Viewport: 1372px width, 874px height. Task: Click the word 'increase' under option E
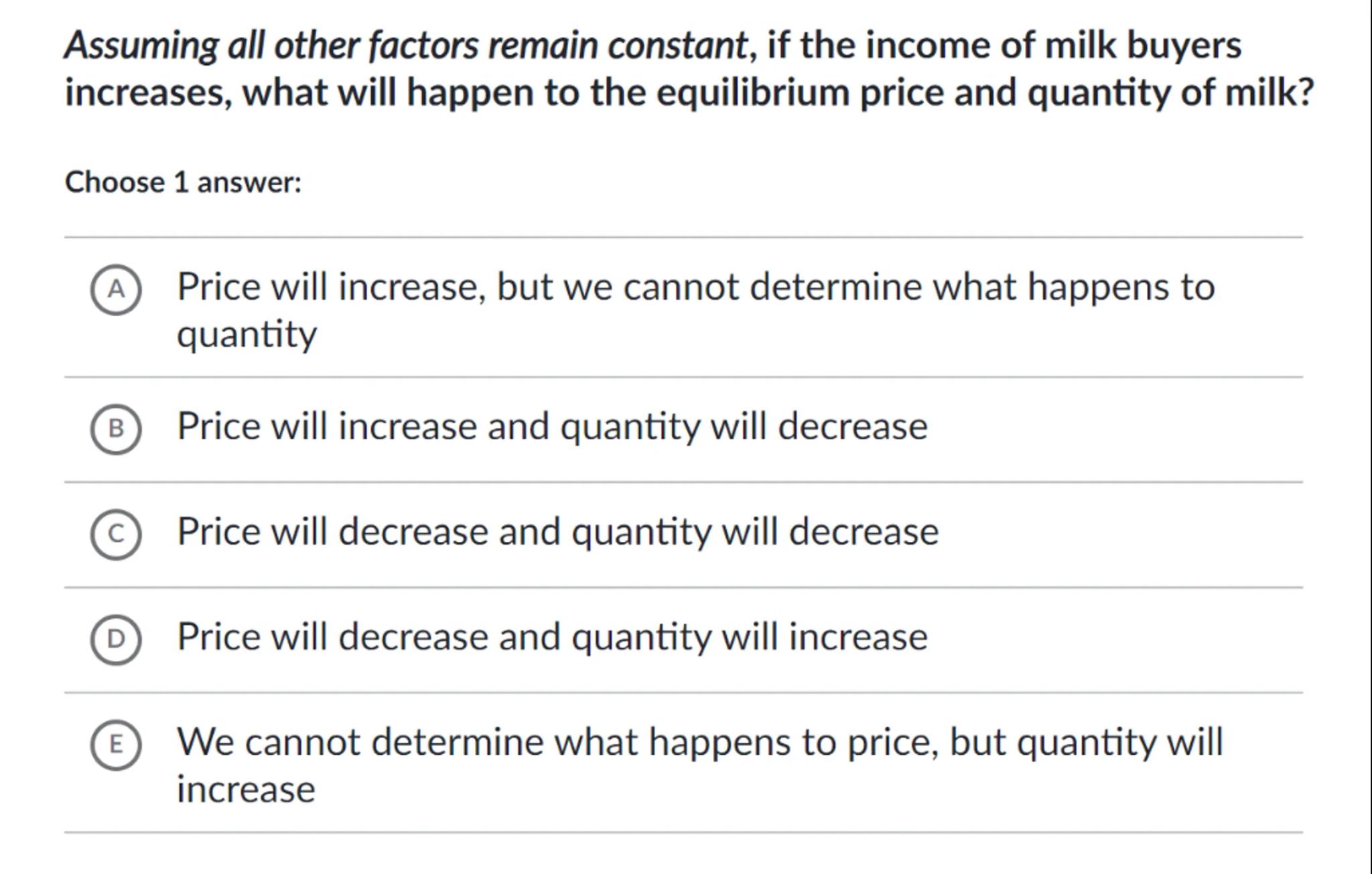coord(245,789)
